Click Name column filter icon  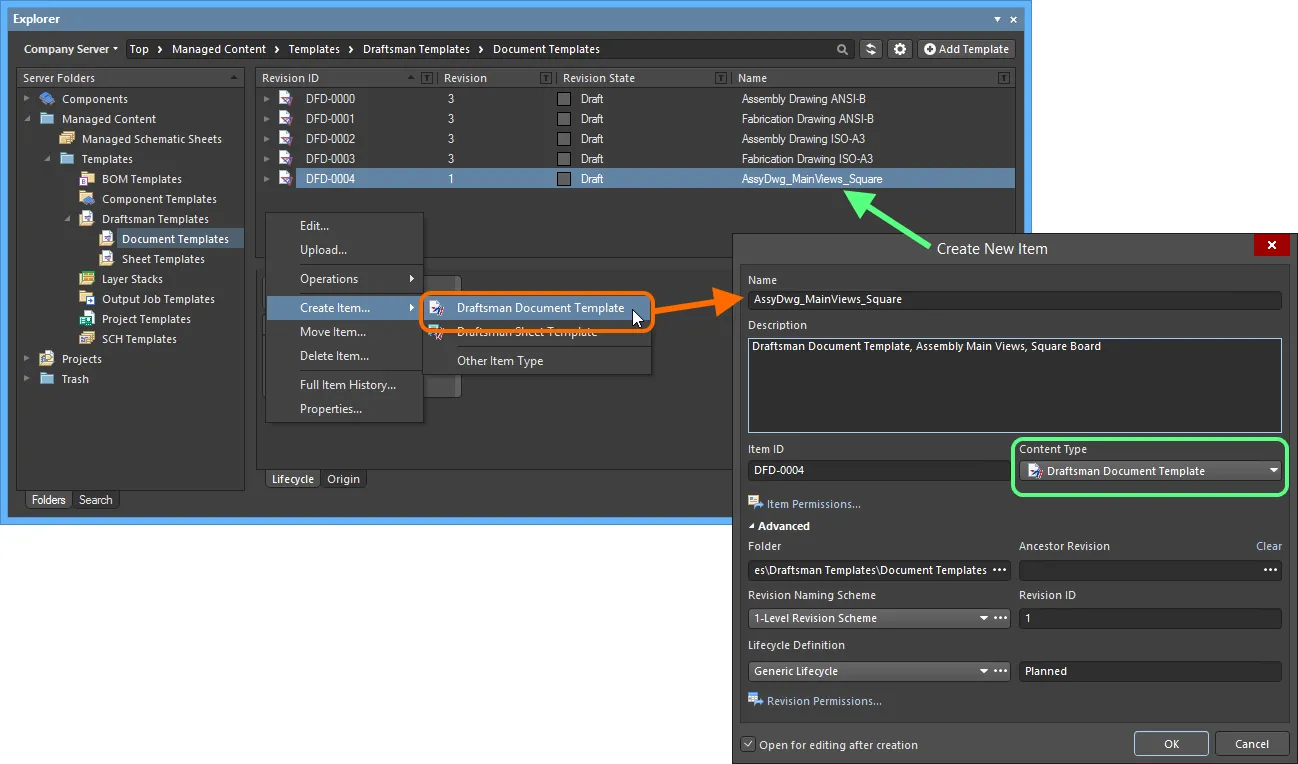(x=1004, y=78)
